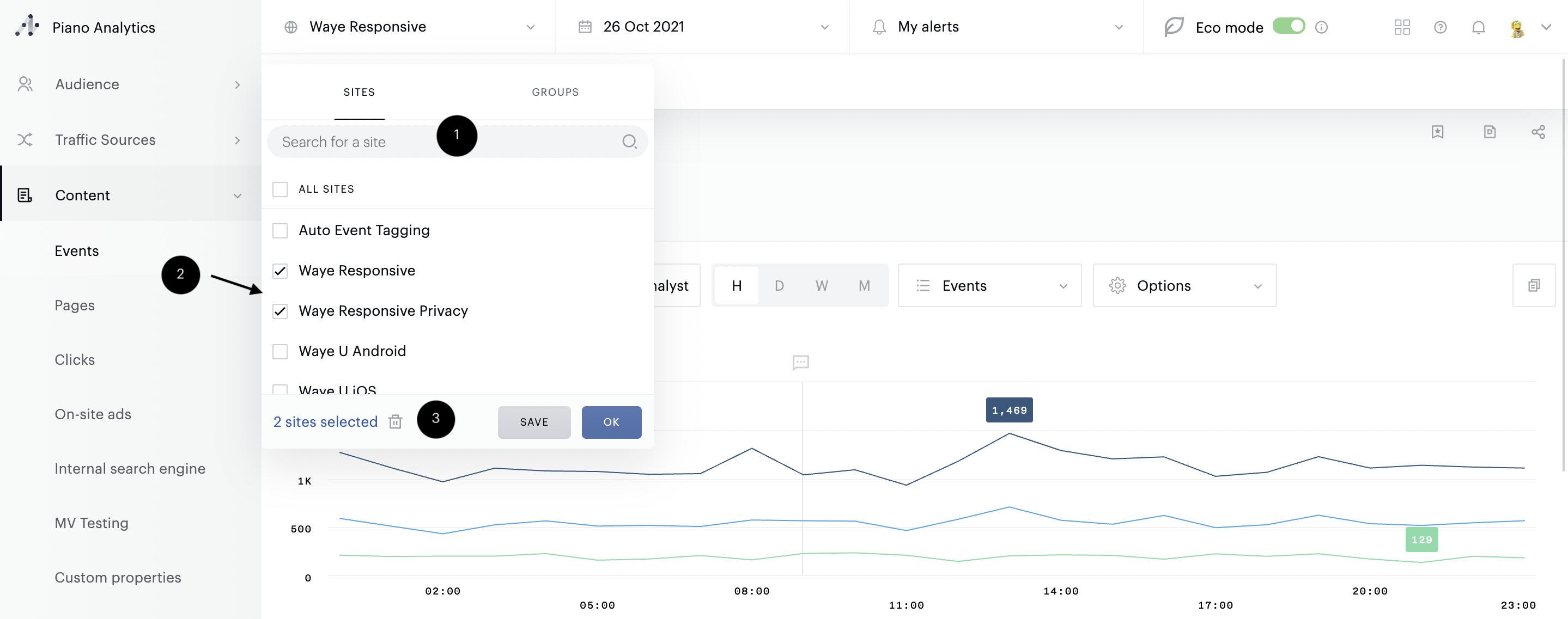Open the apps grid icon

[1401, 27]
